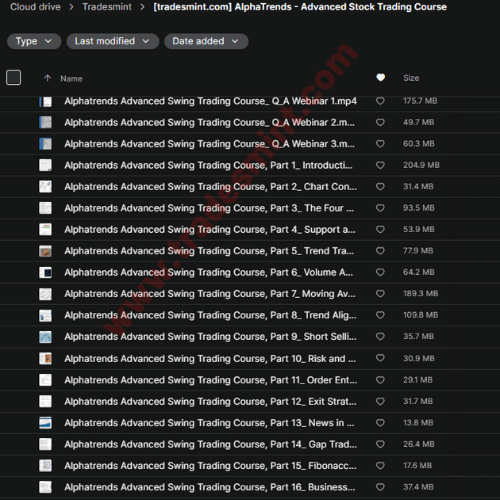Reverse sort order with the Name arrow
The width and height of the screenshot is (500, 500).
(48, 78)
